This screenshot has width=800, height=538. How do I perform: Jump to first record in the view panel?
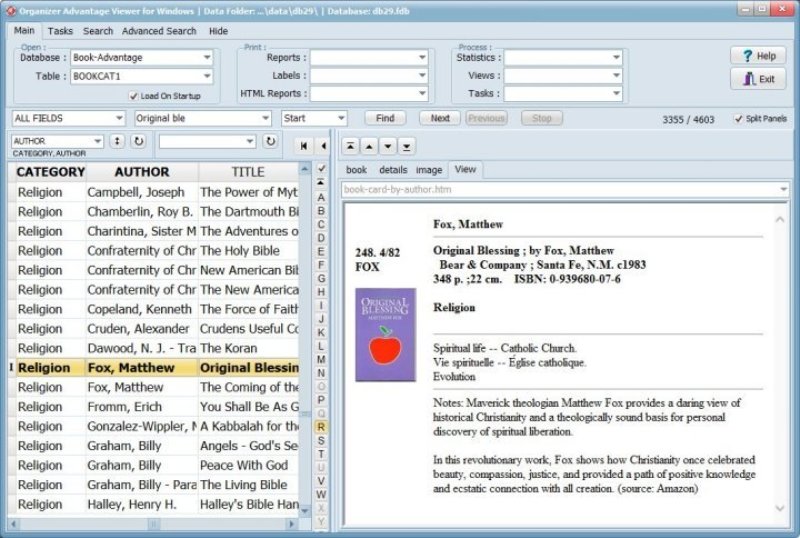[x=351, y=146]
